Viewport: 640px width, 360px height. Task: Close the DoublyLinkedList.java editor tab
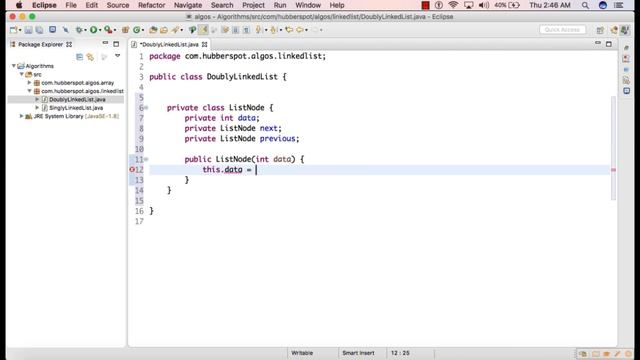(x=204, y=44)
